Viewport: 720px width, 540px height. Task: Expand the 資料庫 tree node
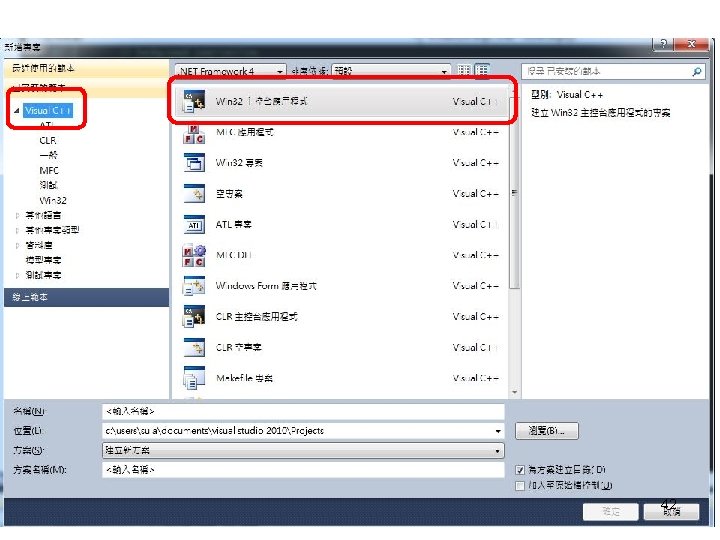click(17, 246)
